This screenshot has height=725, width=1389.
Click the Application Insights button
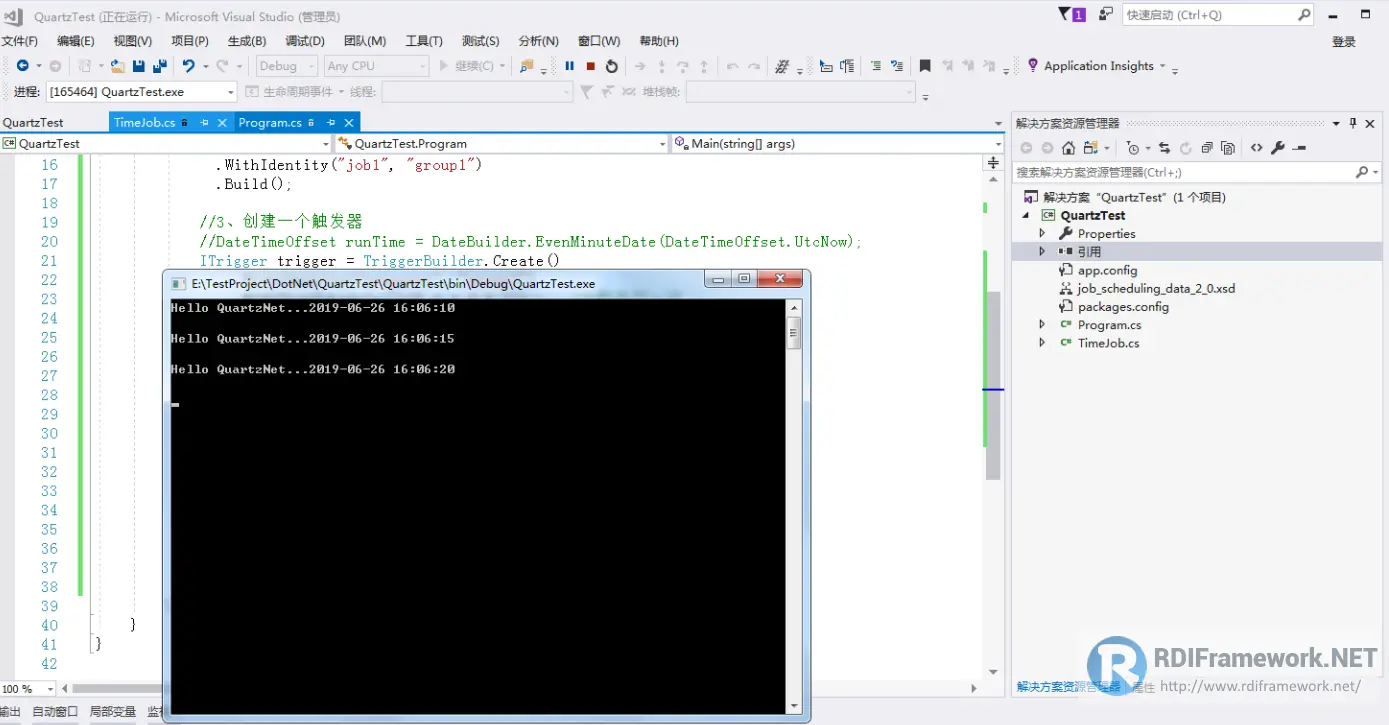[1098, 66]
